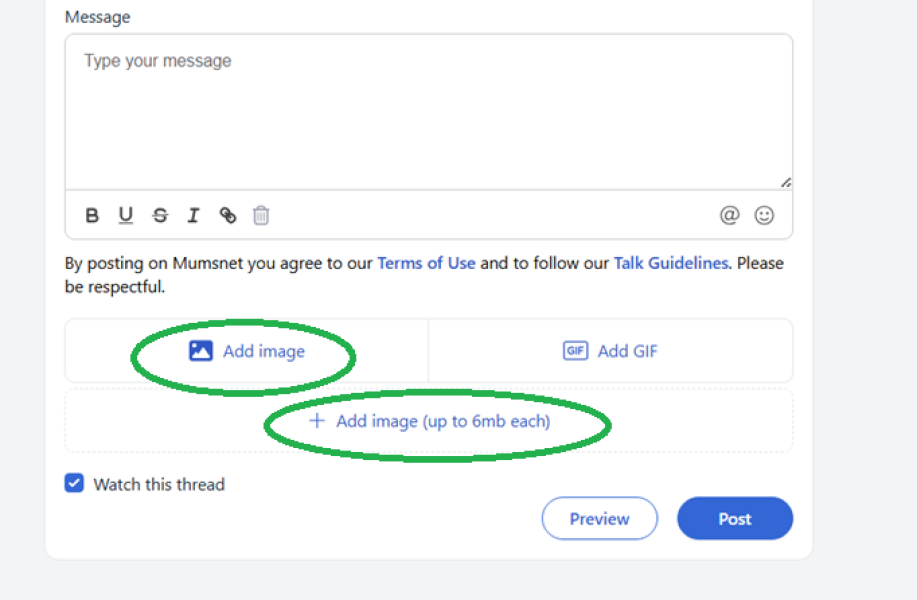Submit the message with Post button
917x600 pixels.
(735, 518)
